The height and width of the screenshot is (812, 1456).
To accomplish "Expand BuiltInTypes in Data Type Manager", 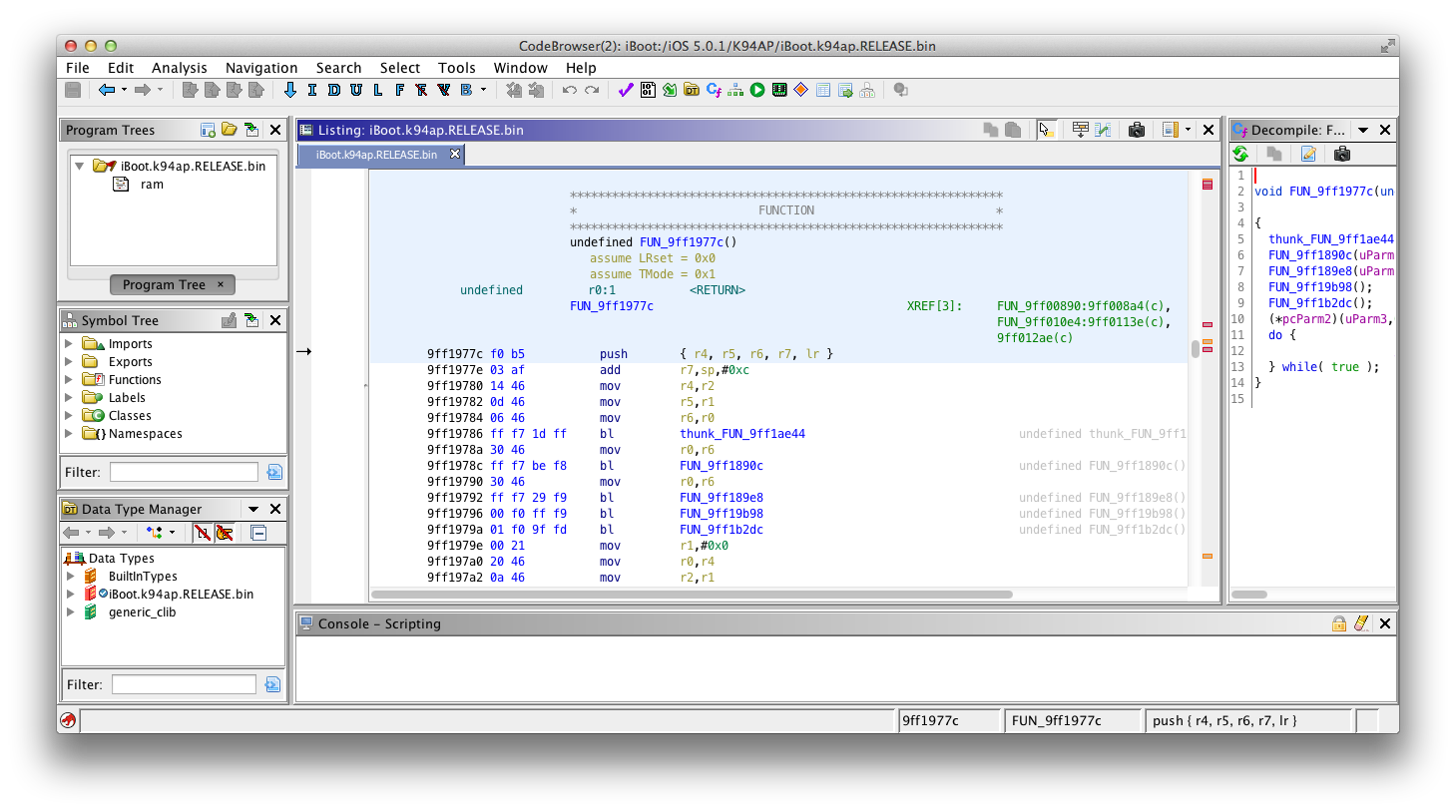I will pyautogui.click(x=71, y=577).
